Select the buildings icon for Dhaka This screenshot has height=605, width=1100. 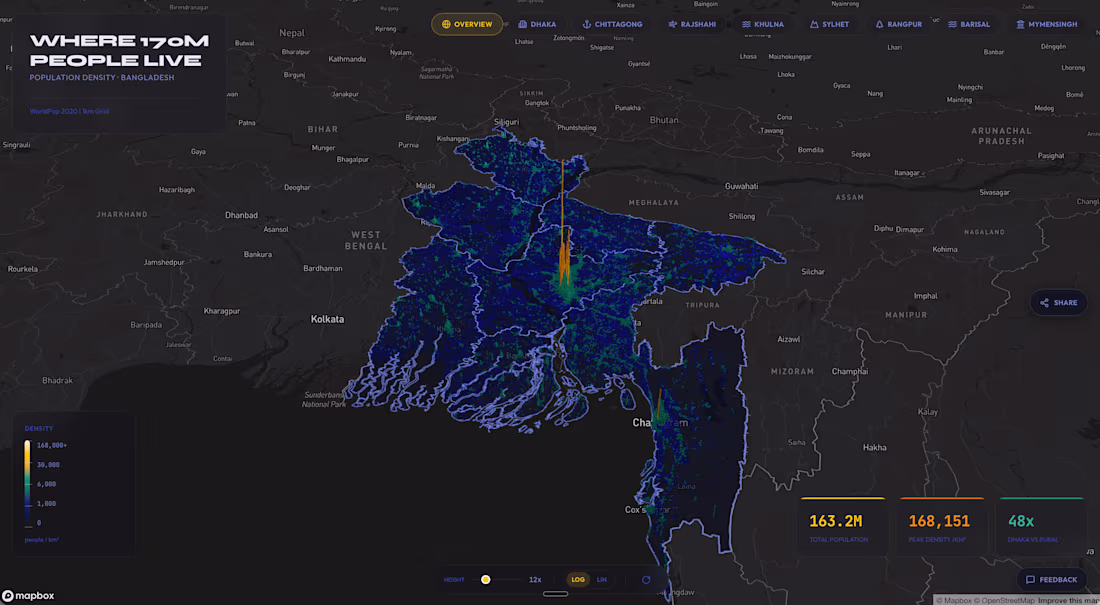click(x=522, y=23)
